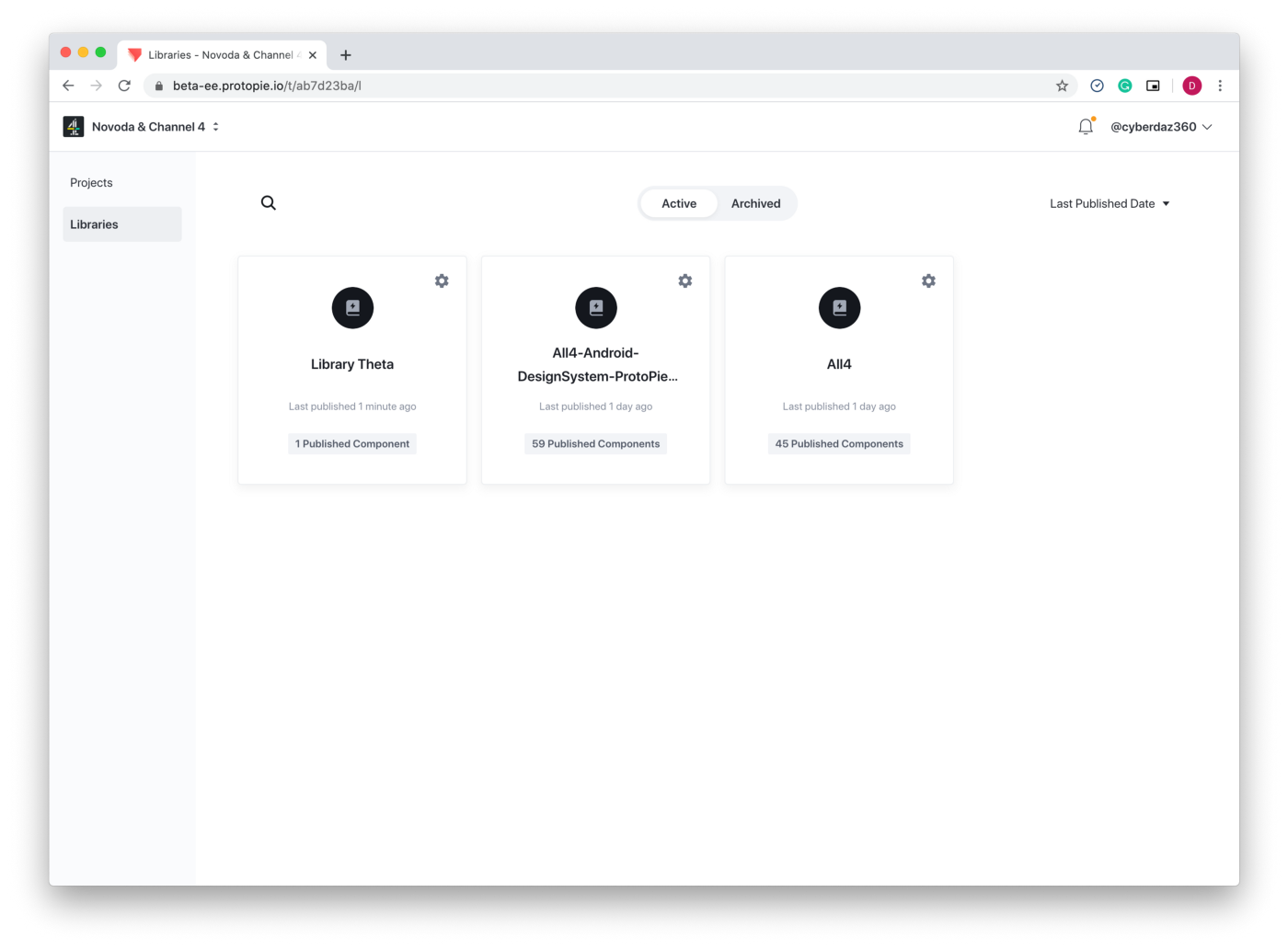Screen dimensions: 1288x950
Task: Close the Libraries browser tab
Action: point(313,55)
